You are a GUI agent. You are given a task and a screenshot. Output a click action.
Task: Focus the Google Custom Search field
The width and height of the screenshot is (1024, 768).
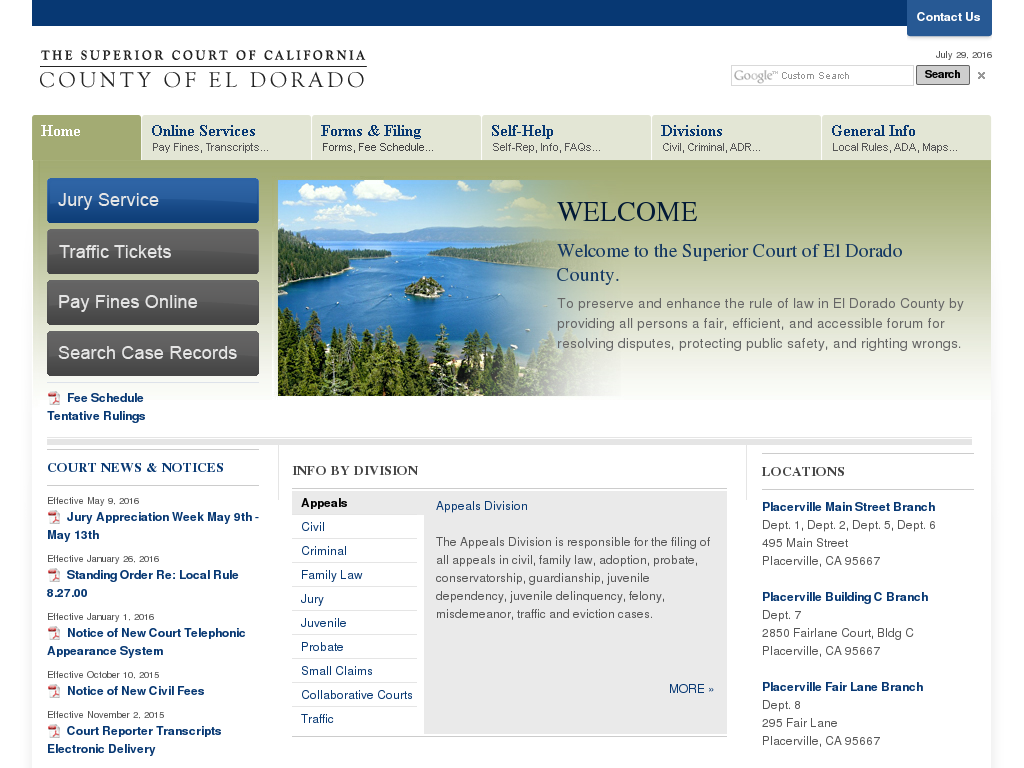tap(822, 76)
